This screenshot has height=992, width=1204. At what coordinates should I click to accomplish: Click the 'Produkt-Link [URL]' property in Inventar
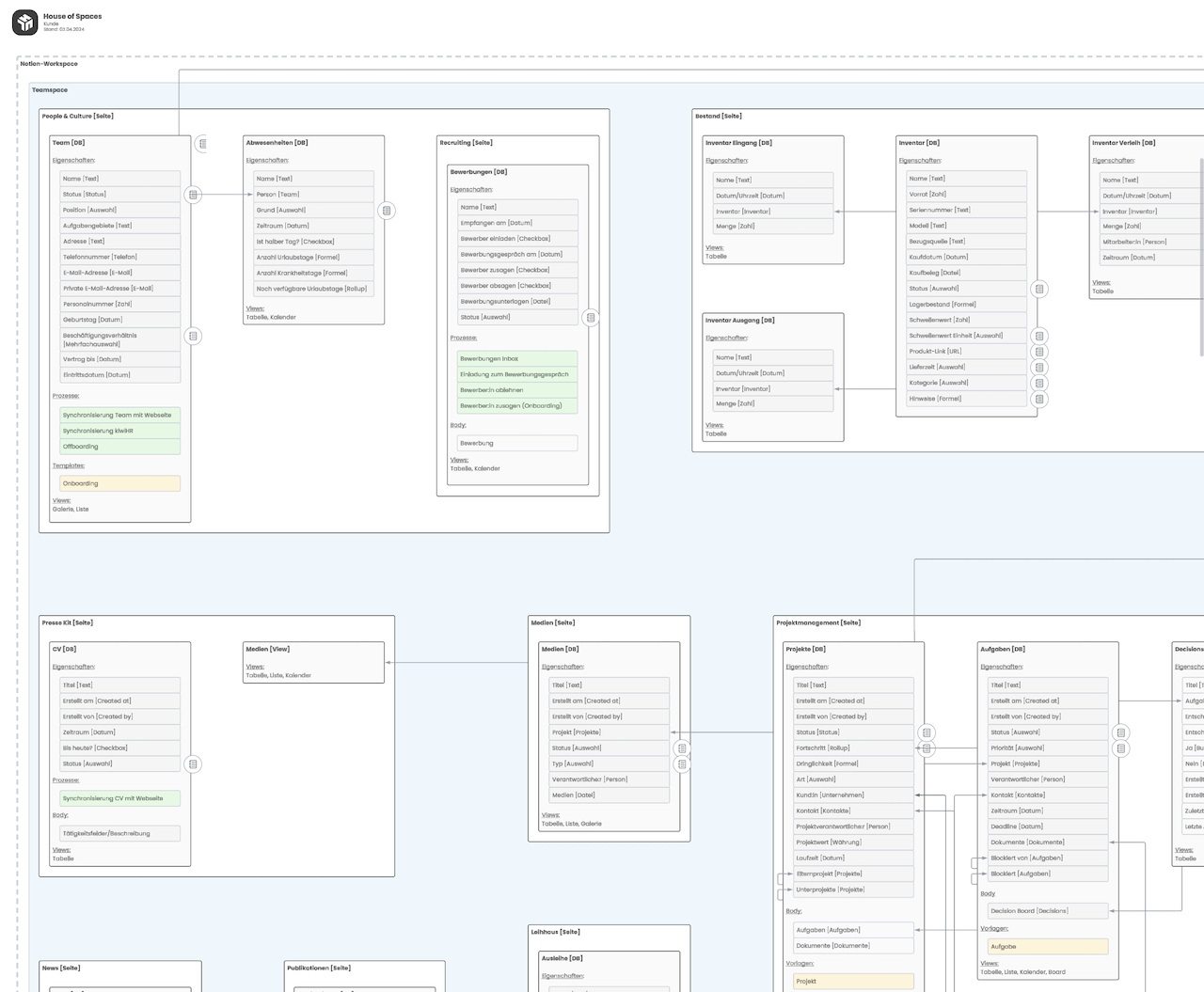[x=966, y=352]
